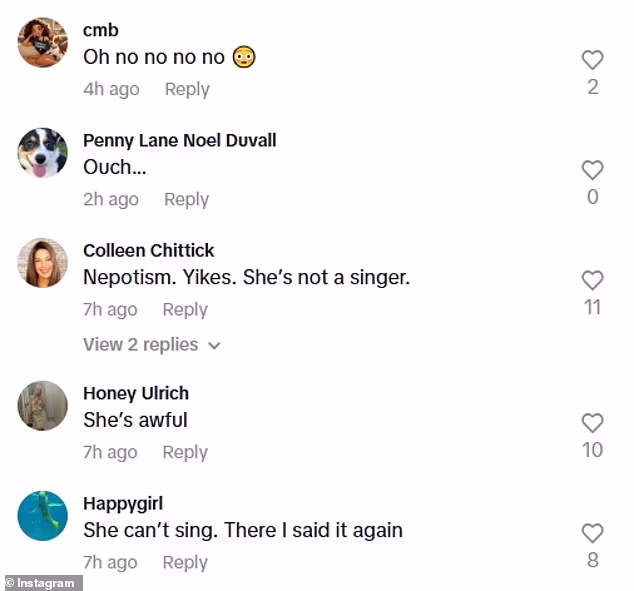This screenshot has width=634, height=591.
Task: Reply to Happygirl's comment
Action: (x=185, y=562)
